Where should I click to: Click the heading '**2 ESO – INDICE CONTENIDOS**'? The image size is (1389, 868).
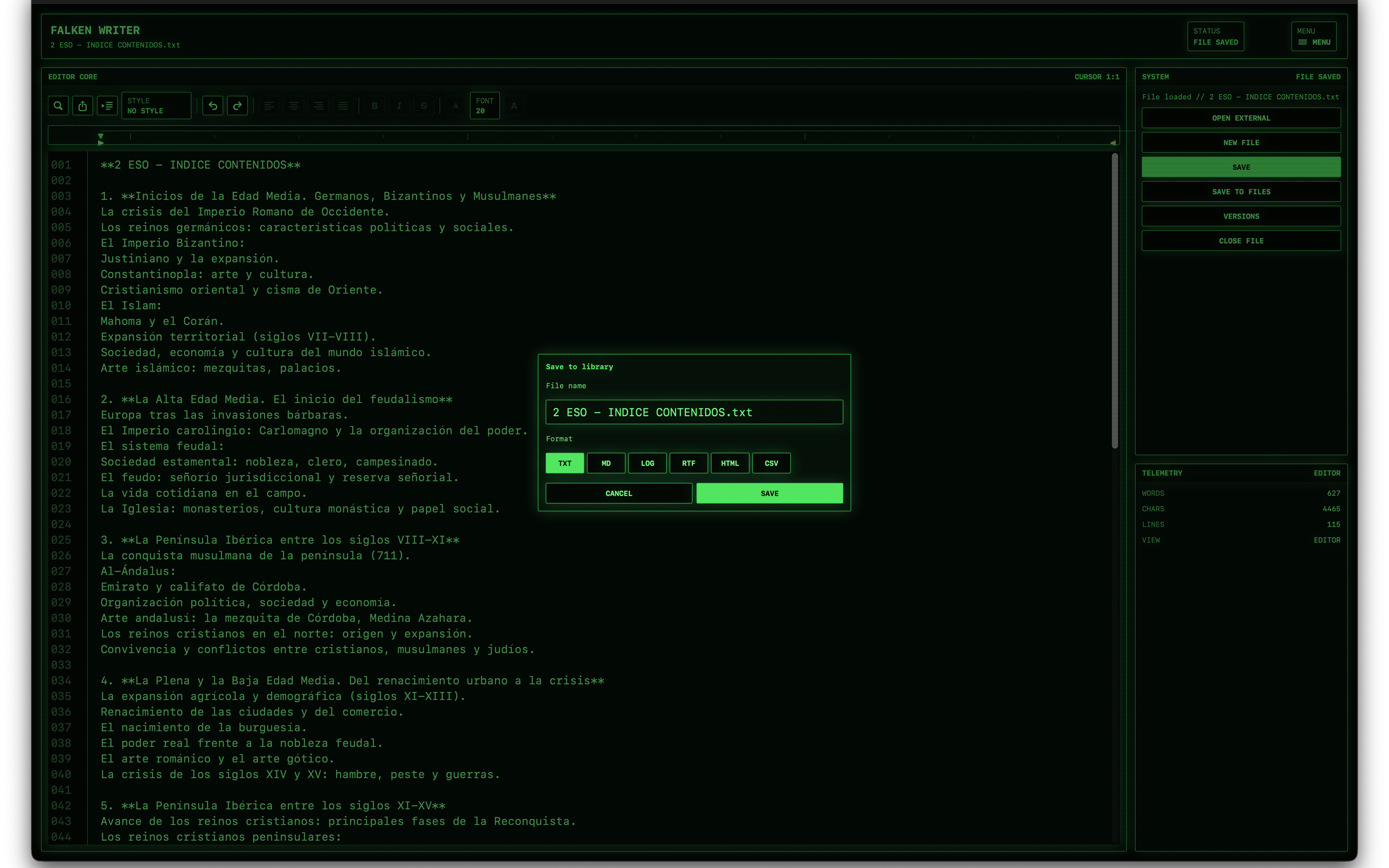click(200, 165)
